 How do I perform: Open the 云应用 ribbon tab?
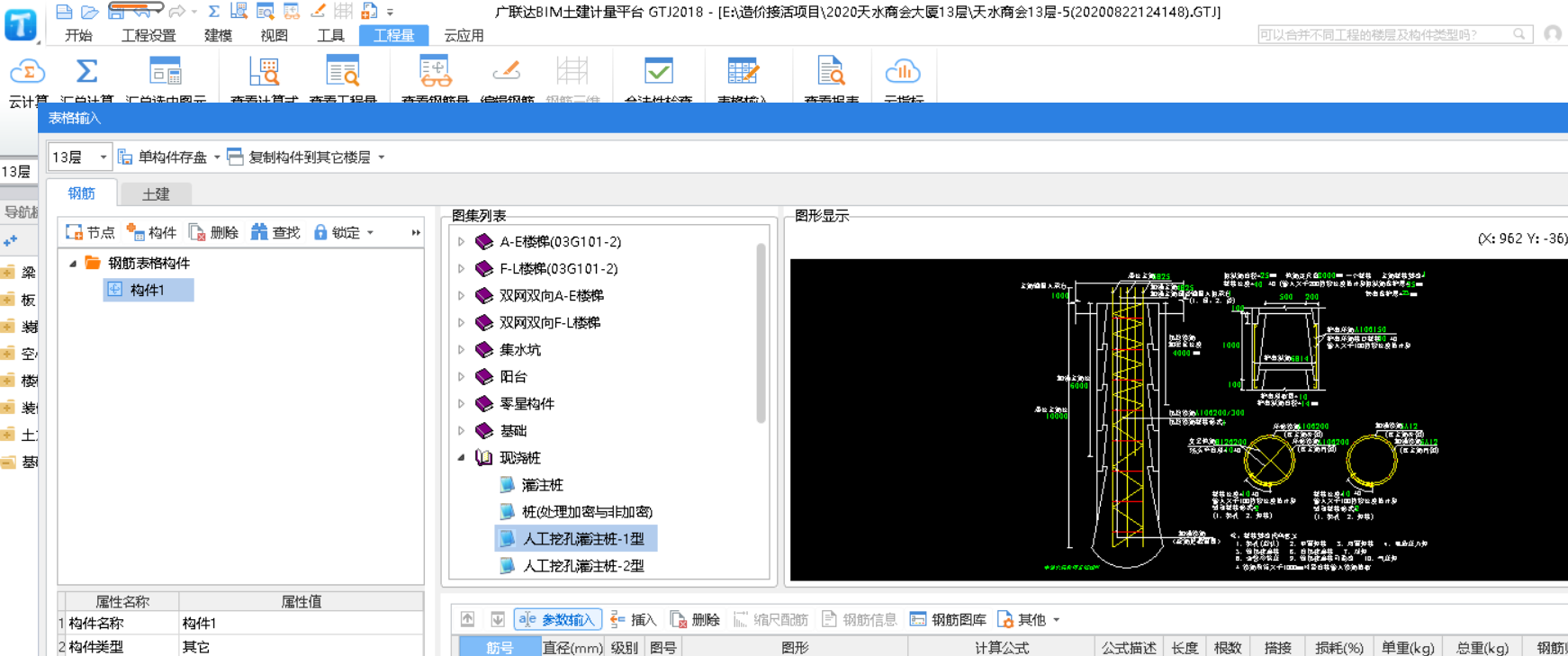464,35
